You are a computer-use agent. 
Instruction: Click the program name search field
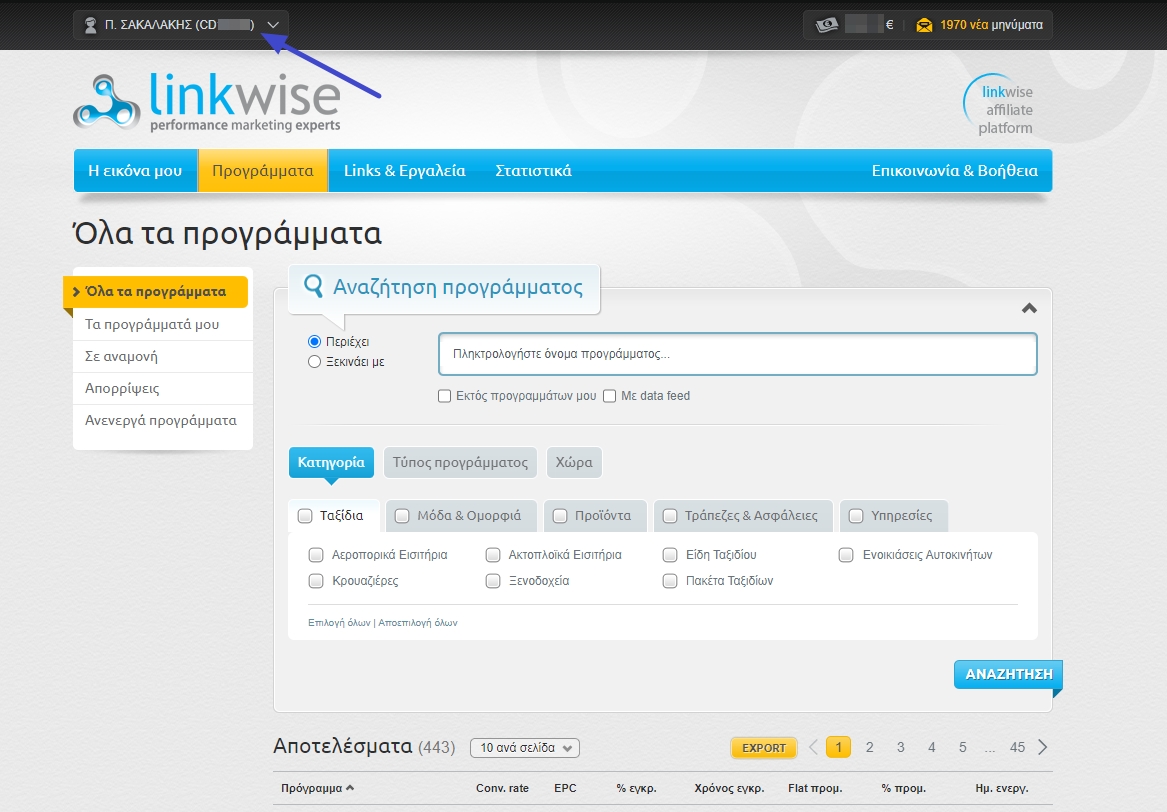pyautogui.click(x=737, y=354)
